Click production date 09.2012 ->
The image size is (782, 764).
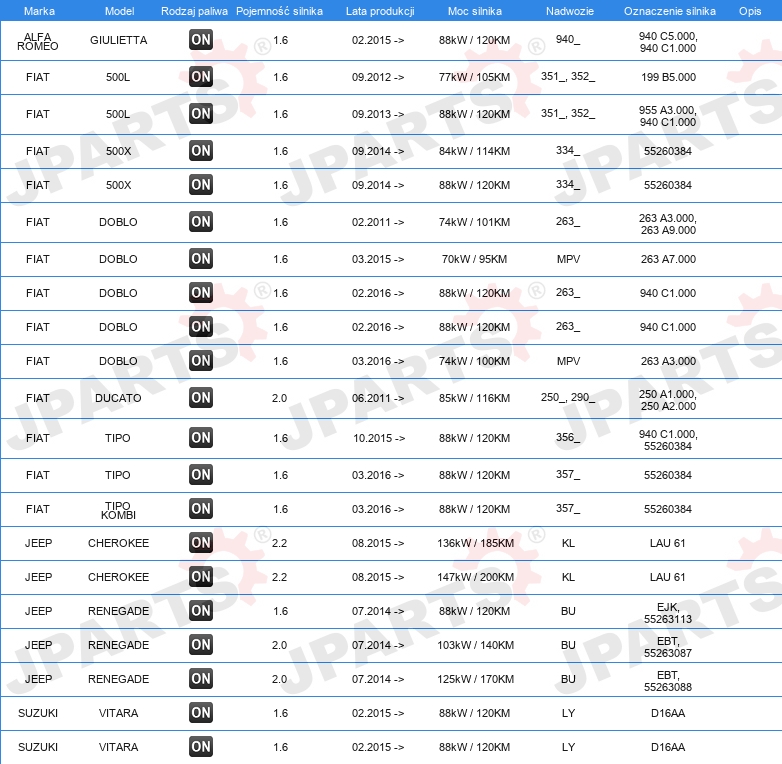[x=378, y=77]
